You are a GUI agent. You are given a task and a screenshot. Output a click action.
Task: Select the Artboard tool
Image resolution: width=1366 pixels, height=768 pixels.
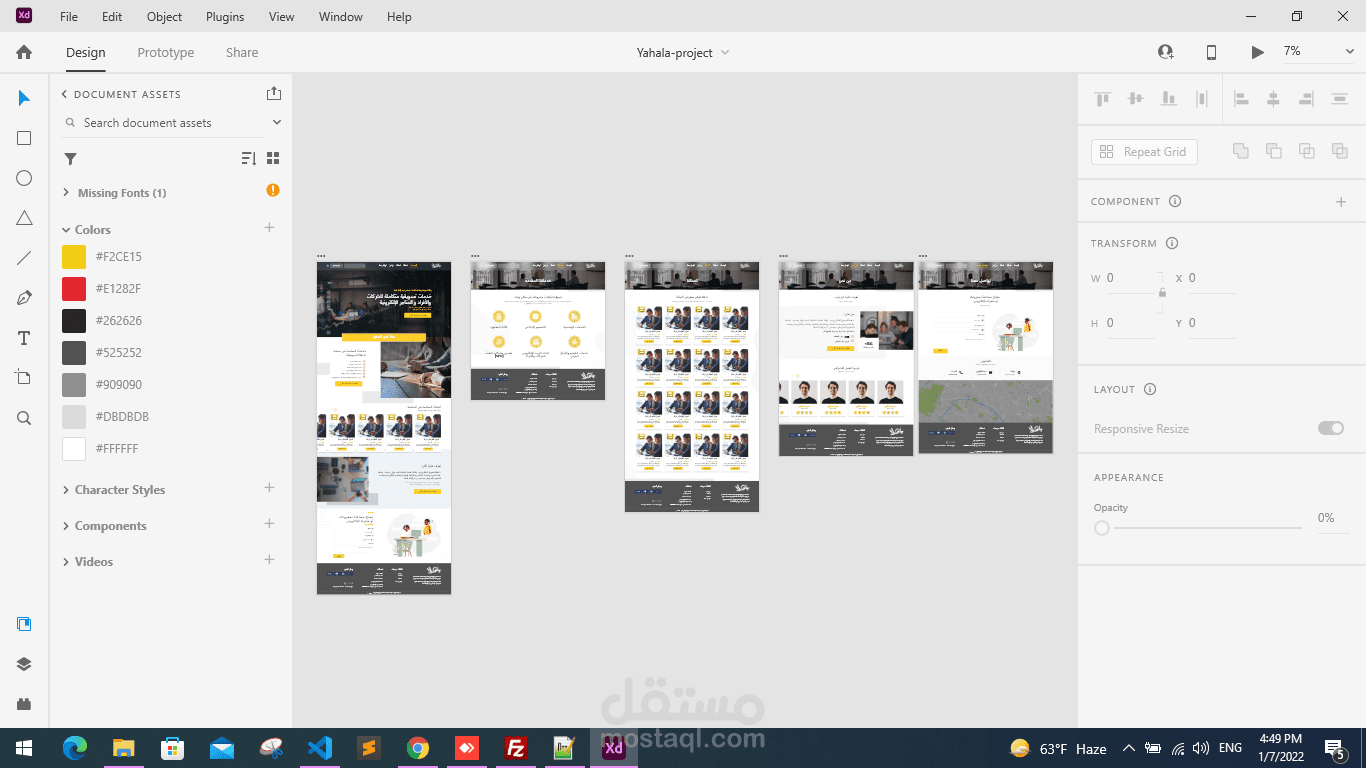[x=24, y=377]
